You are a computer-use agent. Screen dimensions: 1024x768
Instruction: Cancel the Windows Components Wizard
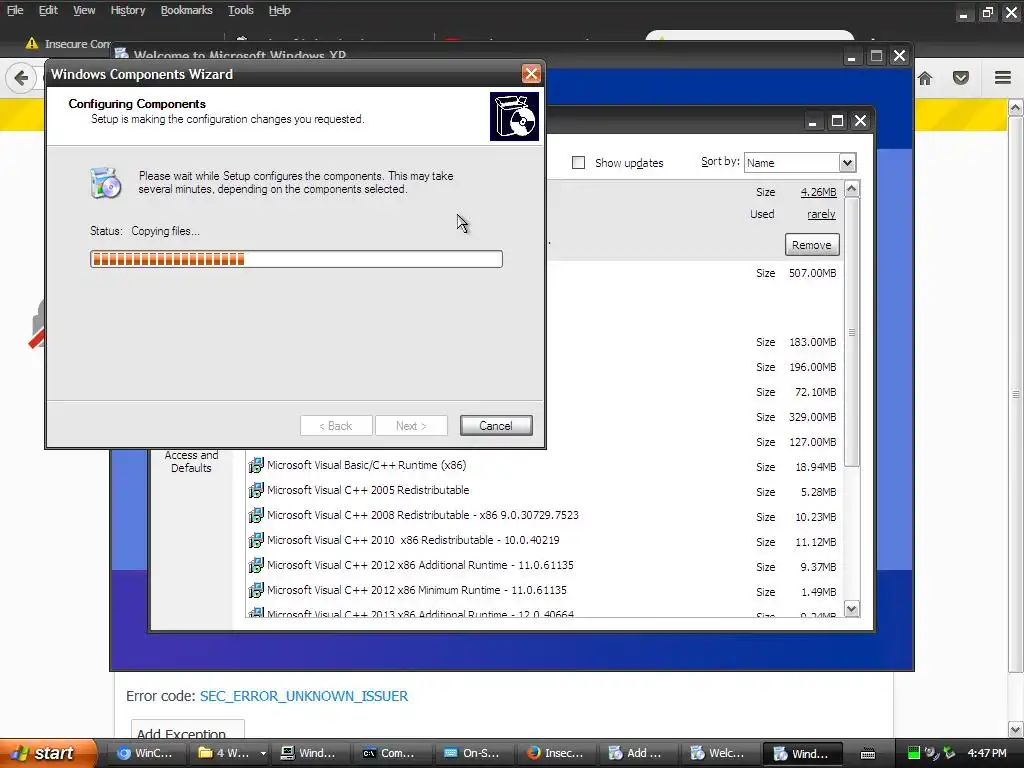pos(496,426)
